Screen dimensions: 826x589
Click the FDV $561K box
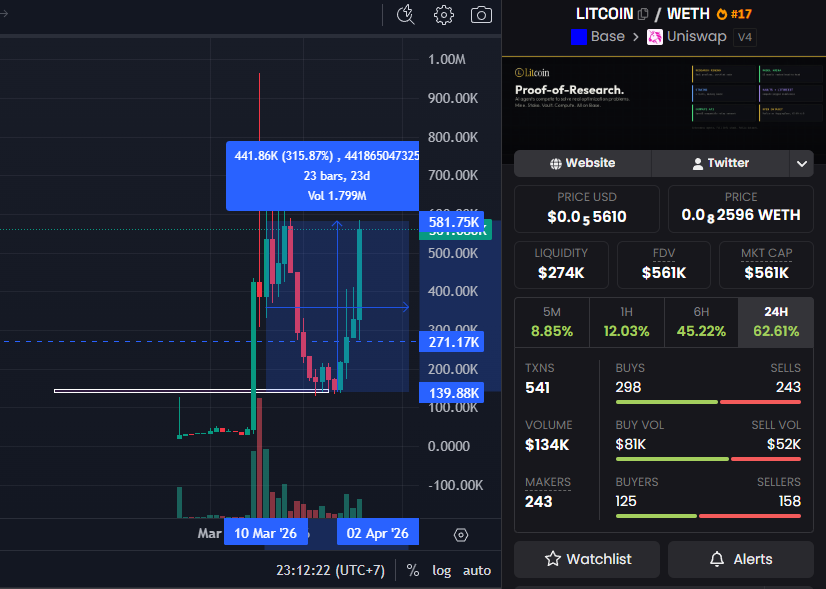pos(664,264)
